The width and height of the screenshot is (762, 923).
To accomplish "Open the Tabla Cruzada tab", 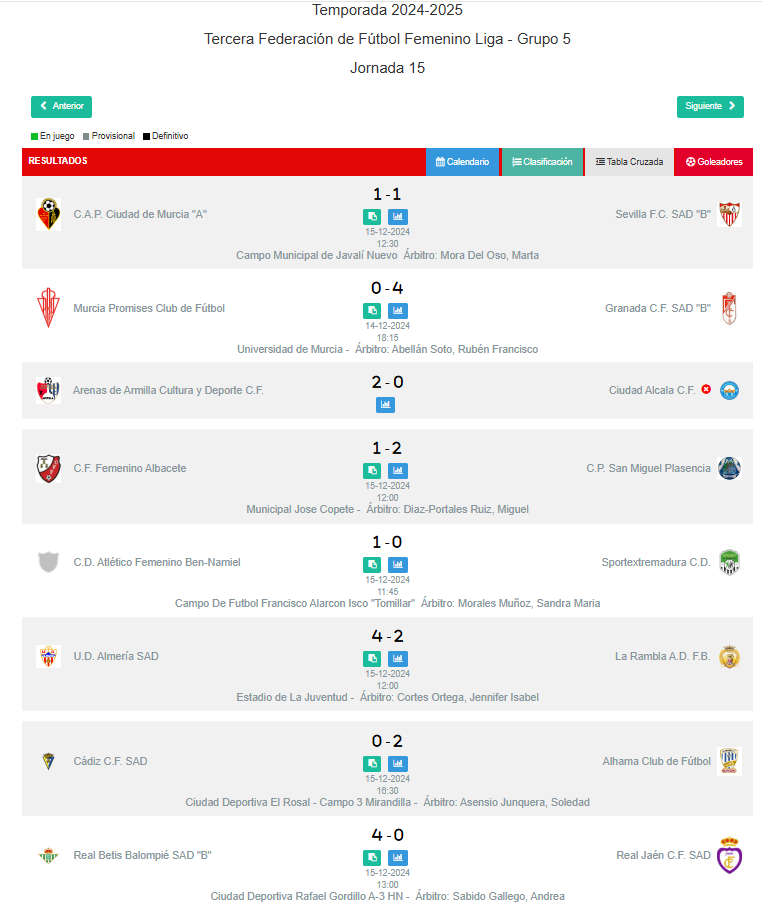I will [x=629, y=162].
